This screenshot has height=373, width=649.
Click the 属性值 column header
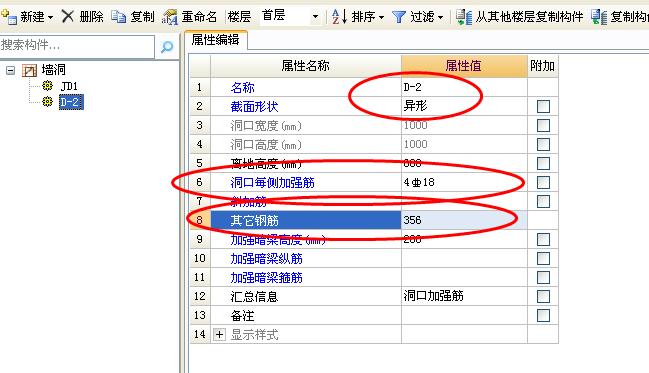(x=464, y=66)
